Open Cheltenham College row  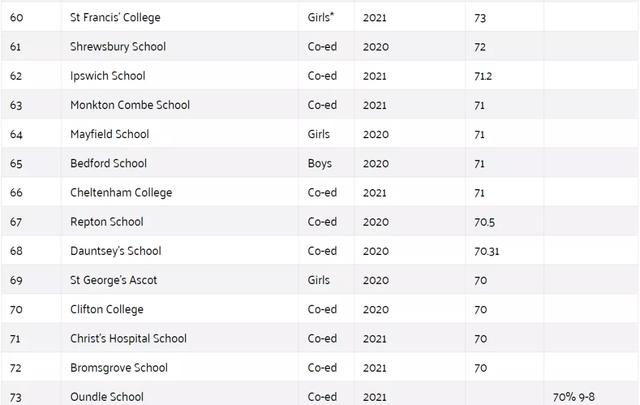121,192
